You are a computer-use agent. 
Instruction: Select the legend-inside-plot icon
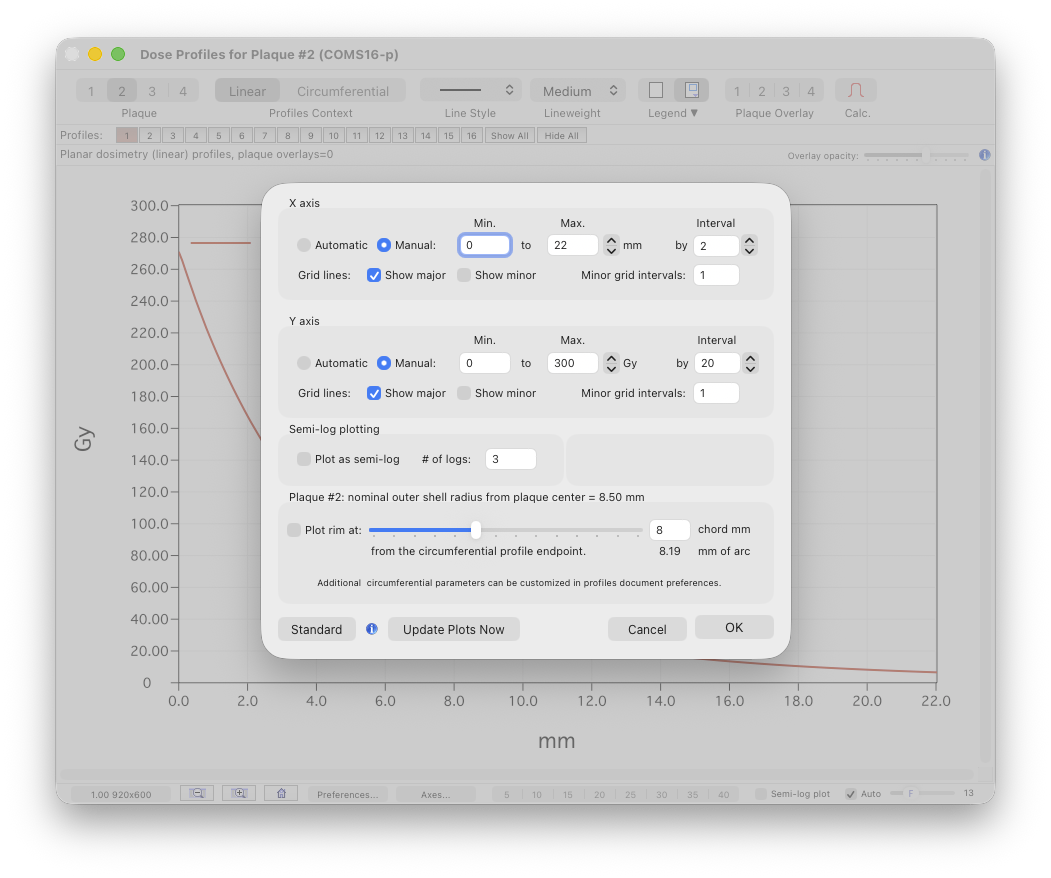tap(691, 90)
